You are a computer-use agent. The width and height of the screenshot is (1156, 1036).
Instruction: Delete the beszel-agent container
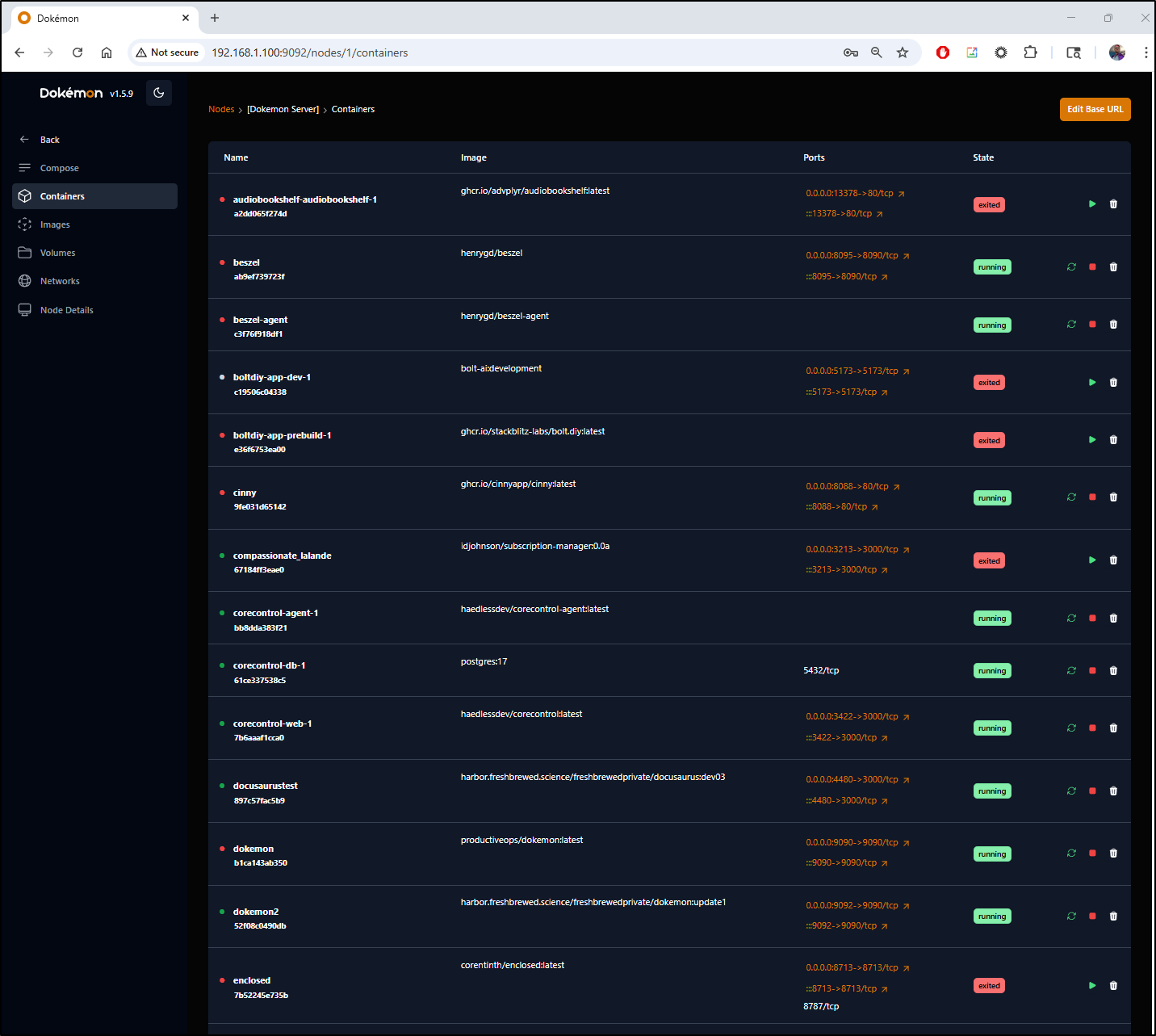tap(1113, 325)
